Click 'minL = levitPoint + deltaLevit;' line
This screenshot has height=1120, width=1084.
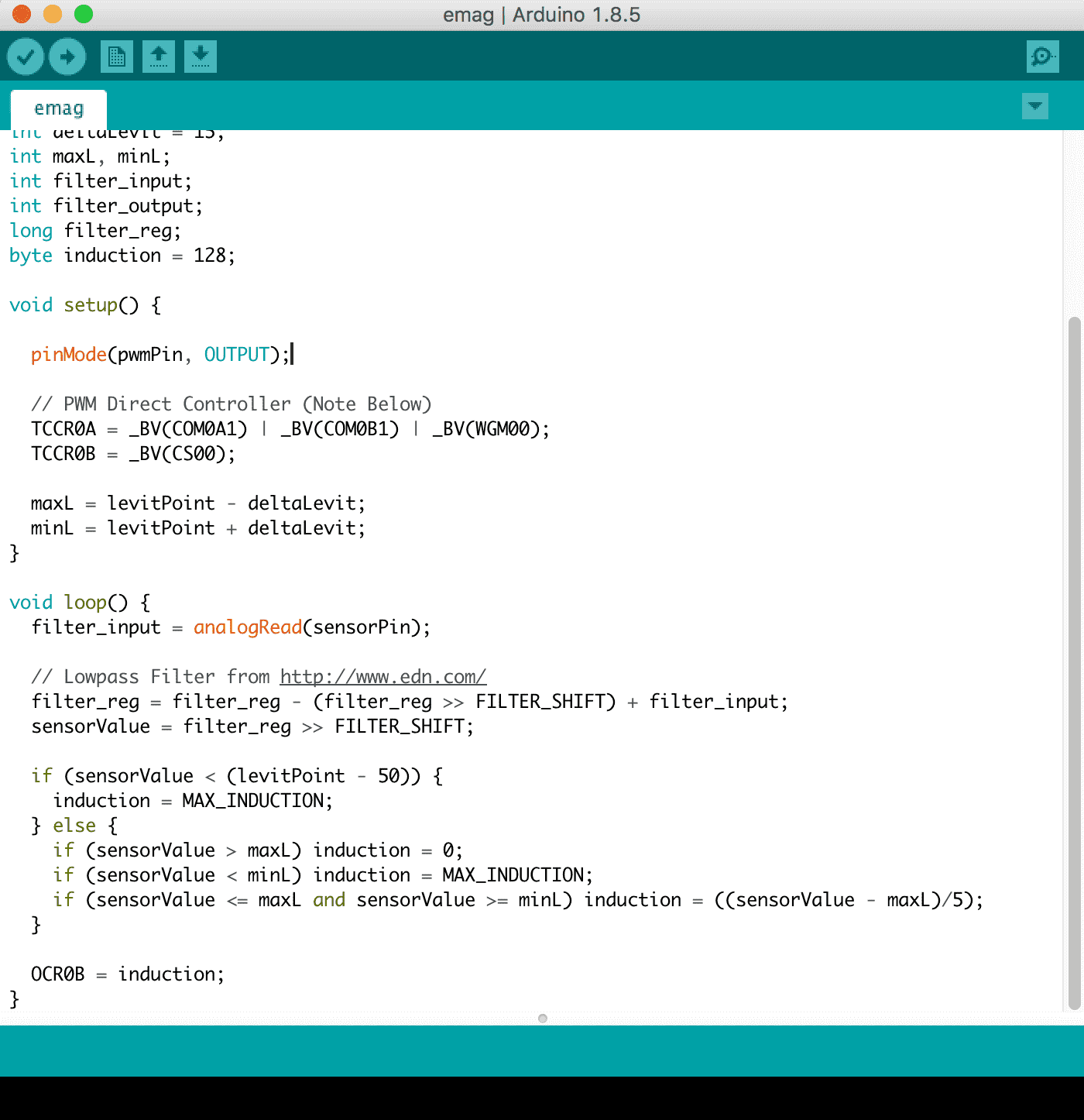coord(198,528)
